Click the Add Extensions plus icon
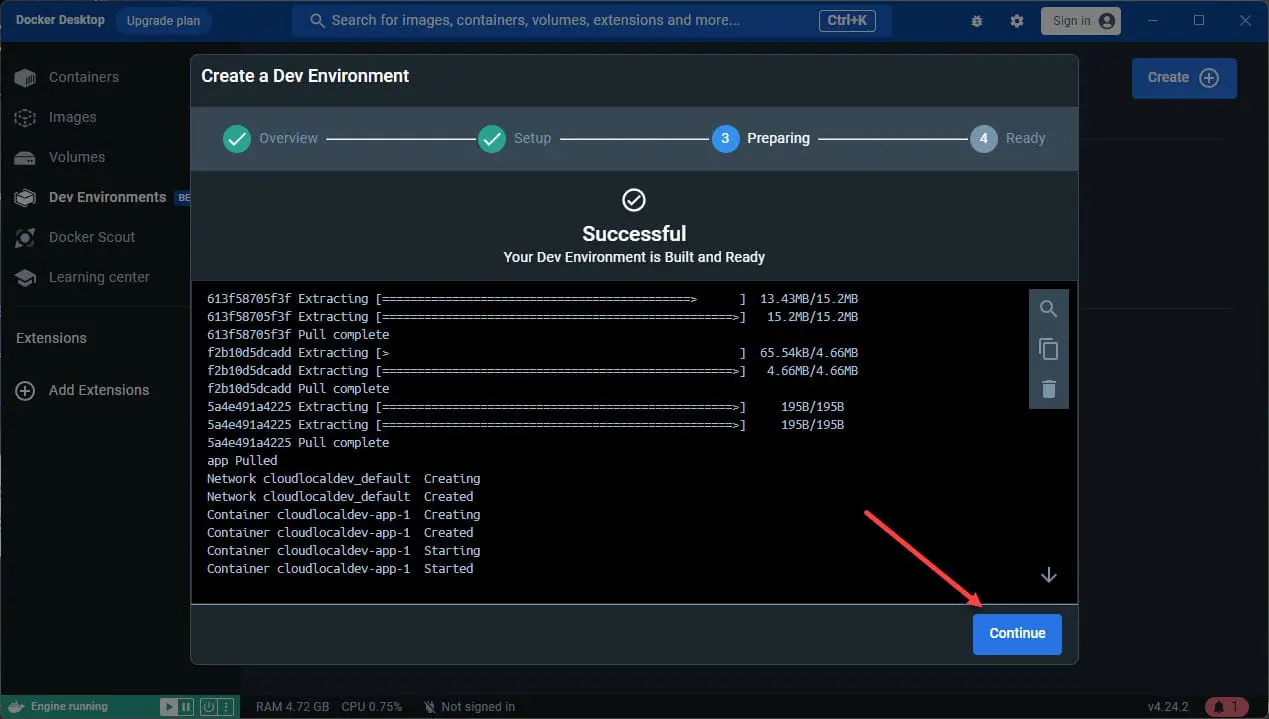Viewport: 1269px width, 719px height. (25, 390)
